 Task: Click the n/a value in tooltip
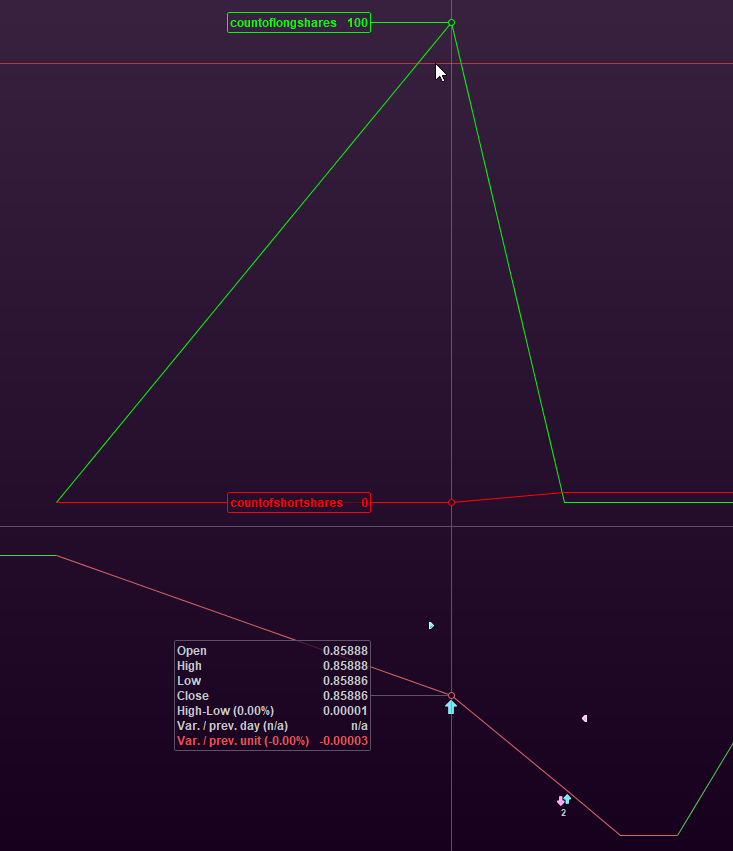(x=359, y=726)
